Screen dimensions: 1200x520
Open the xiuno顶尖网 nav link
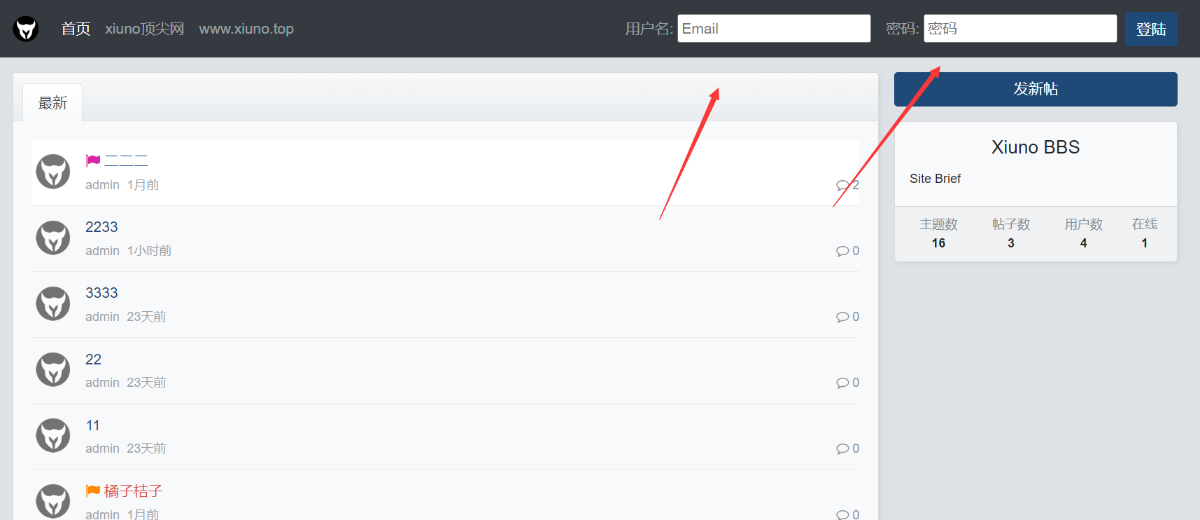point(145,29)
